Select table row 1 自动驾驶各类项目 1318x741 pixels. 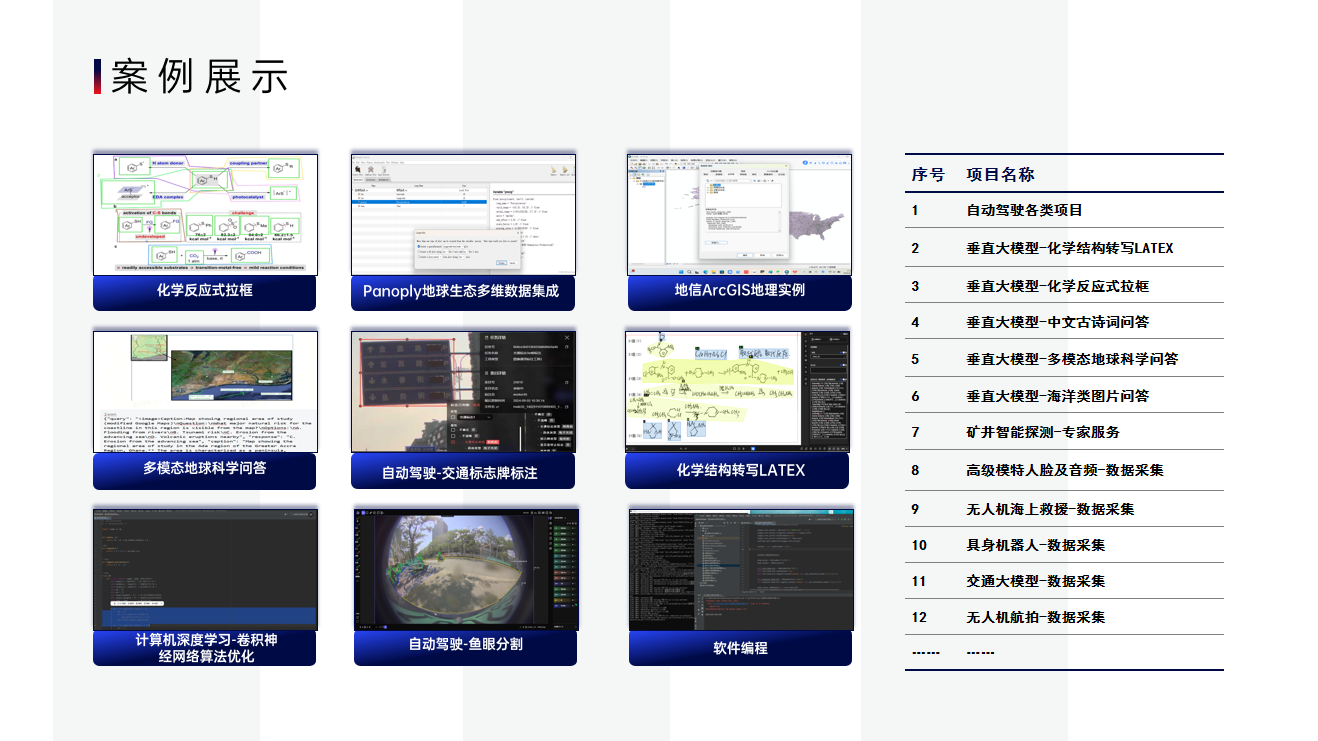(1024, 211)
